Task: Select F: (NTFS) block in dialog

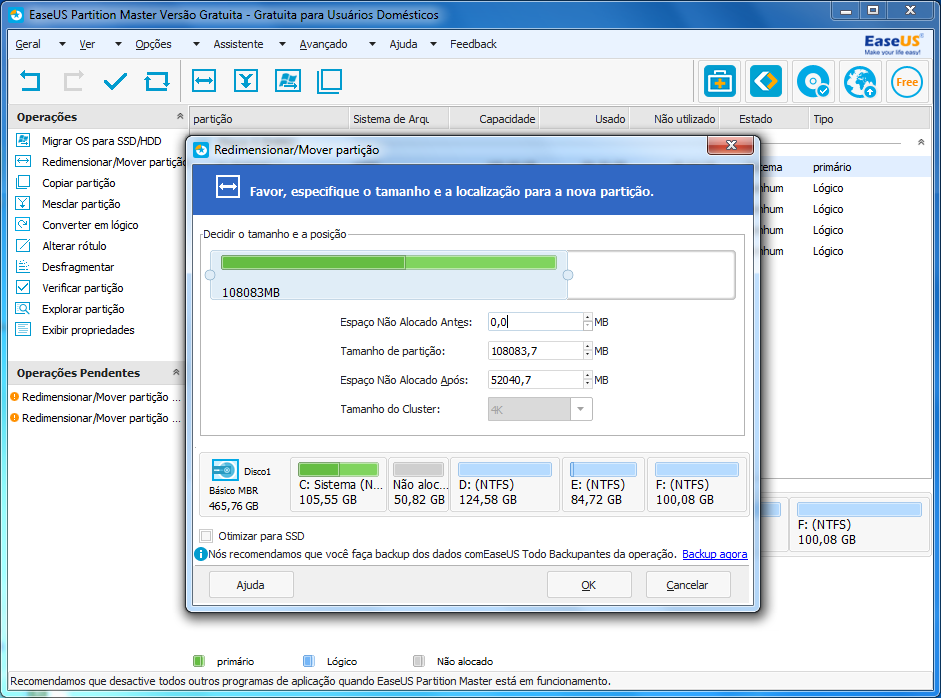Action: click(x=696, y=485)
